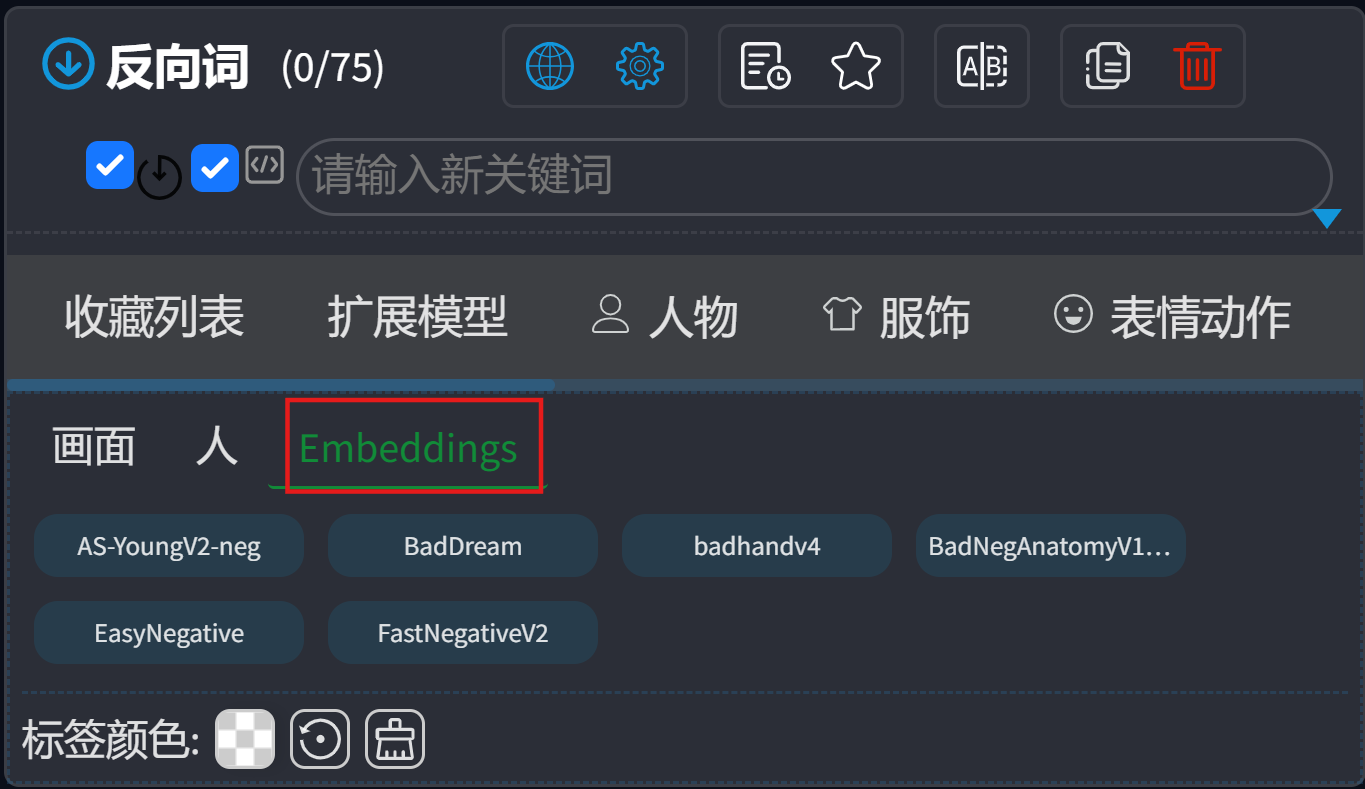Viewport: 1365px width, 789px height.
Task: Click the reset tag color circular arrow icon
Action: (x=320, y=739)
